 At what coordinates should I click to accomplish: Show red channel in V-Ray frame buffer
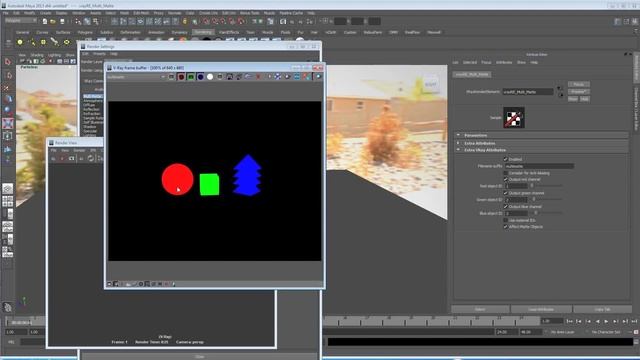[181, 77]
